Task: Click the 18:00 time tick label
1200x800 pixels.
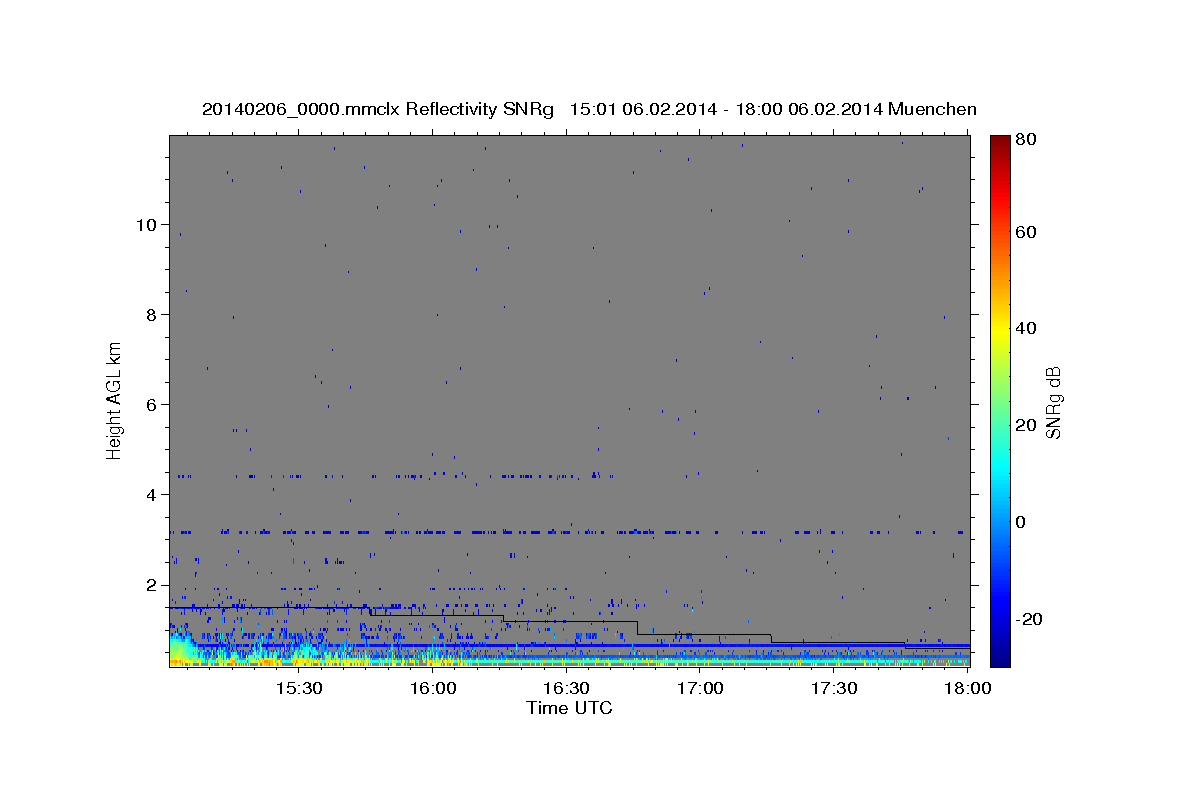Action: pyautogui.click(x=968, y=689)
